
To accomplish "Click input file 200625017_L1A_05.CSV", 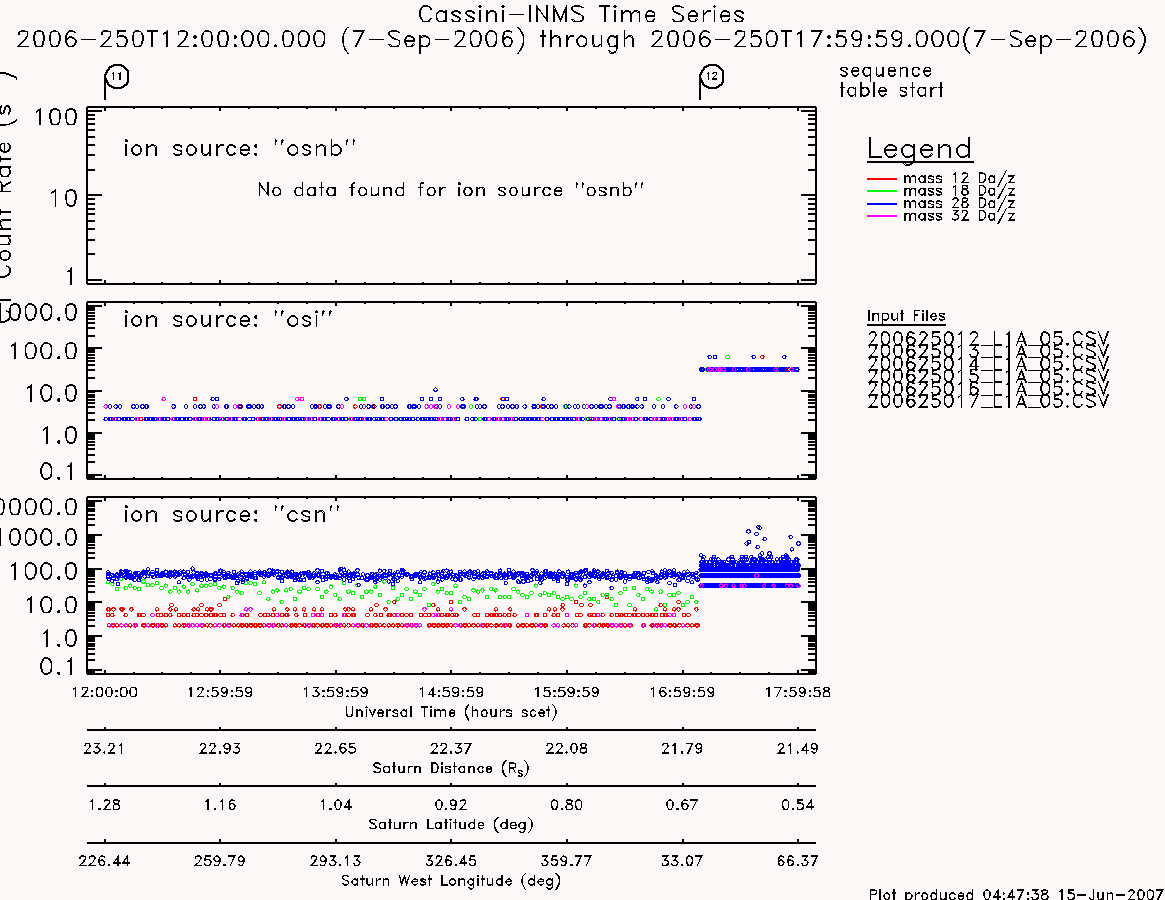I will coord(987,401).
